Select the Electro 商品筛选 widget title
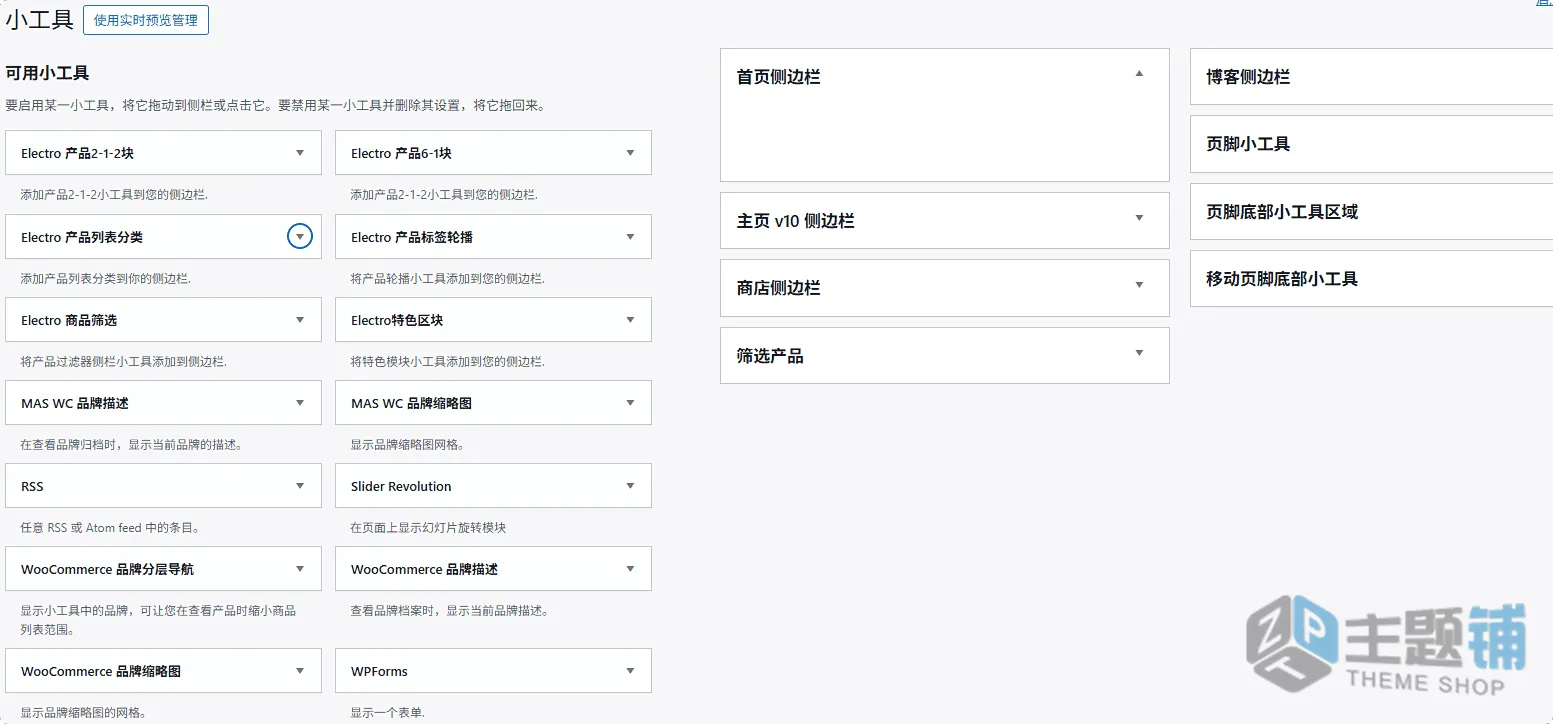Image resolution: width=1553 pixels, height=724 pixels. 69,320
